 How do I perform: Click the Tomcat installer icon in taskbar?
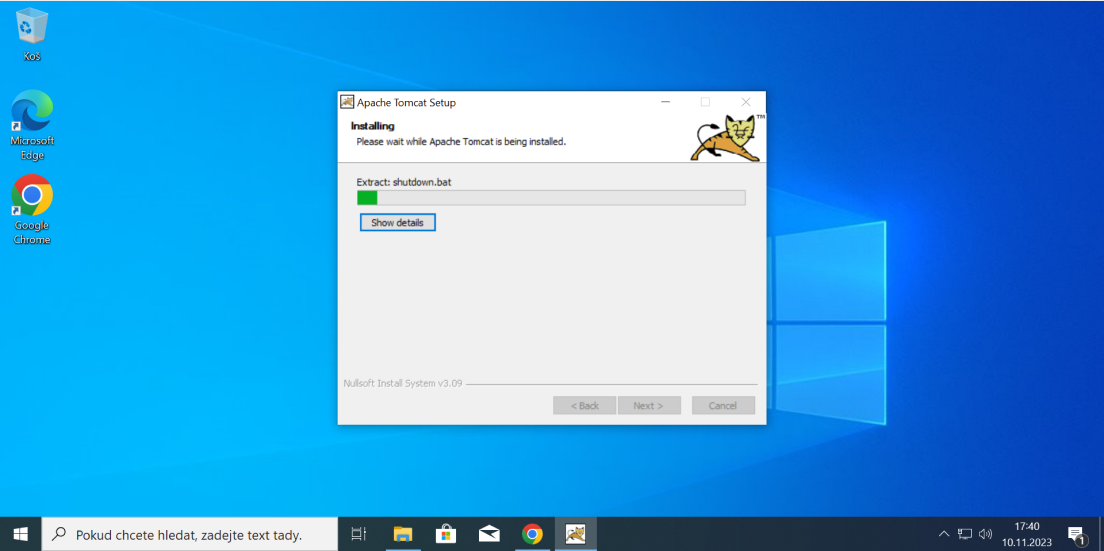tap(575, 534)
